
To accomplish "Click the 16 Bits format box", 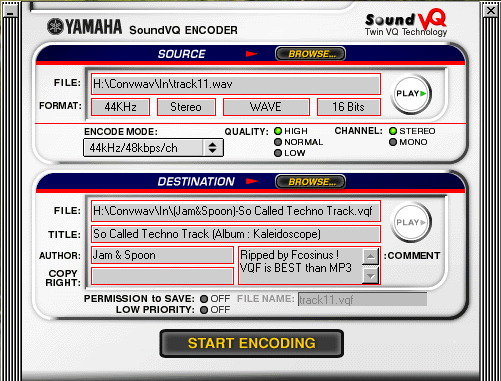I will click(x=348, y=107).
